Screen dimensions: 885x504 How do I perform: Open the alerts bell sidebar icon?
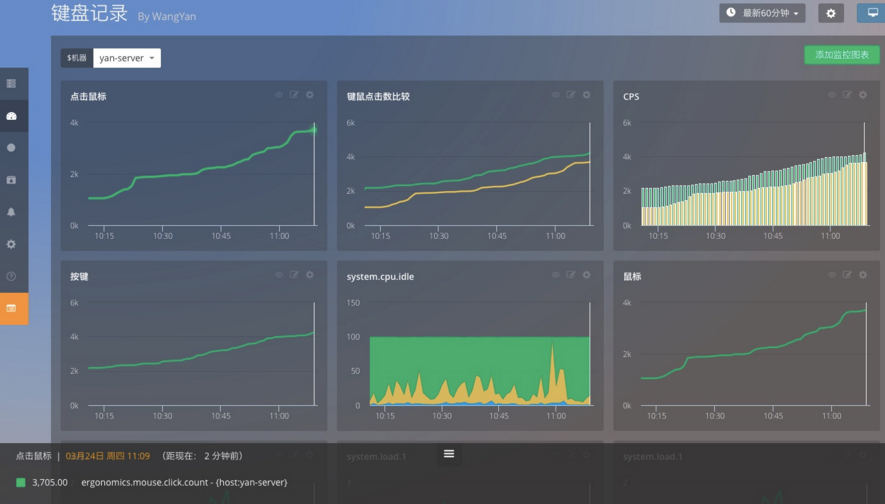pos(11,212)
